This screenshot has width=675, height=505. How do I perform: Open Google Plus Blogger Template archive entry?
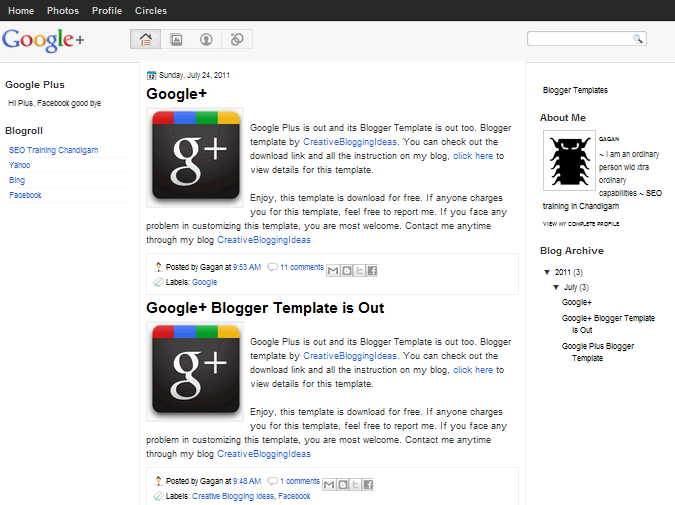[598, 352]
